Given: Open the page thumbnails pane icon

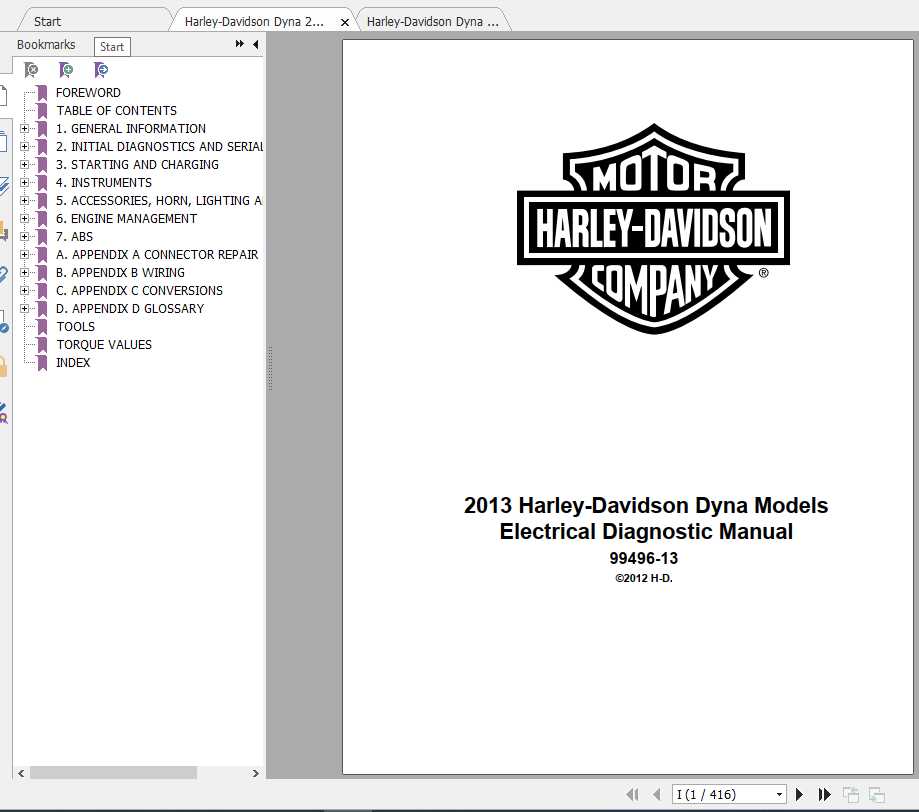Looking at the screenshot, I should (x=5, y=140).
